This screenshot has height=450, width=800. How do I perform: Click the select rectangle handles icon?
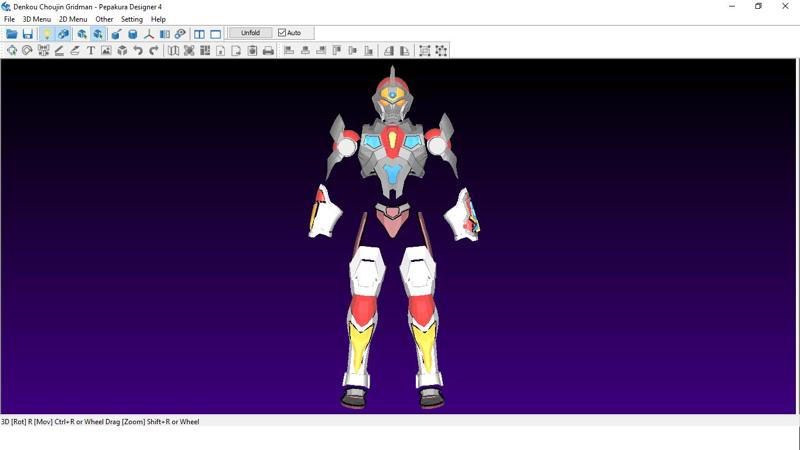(x=424, y=50)
